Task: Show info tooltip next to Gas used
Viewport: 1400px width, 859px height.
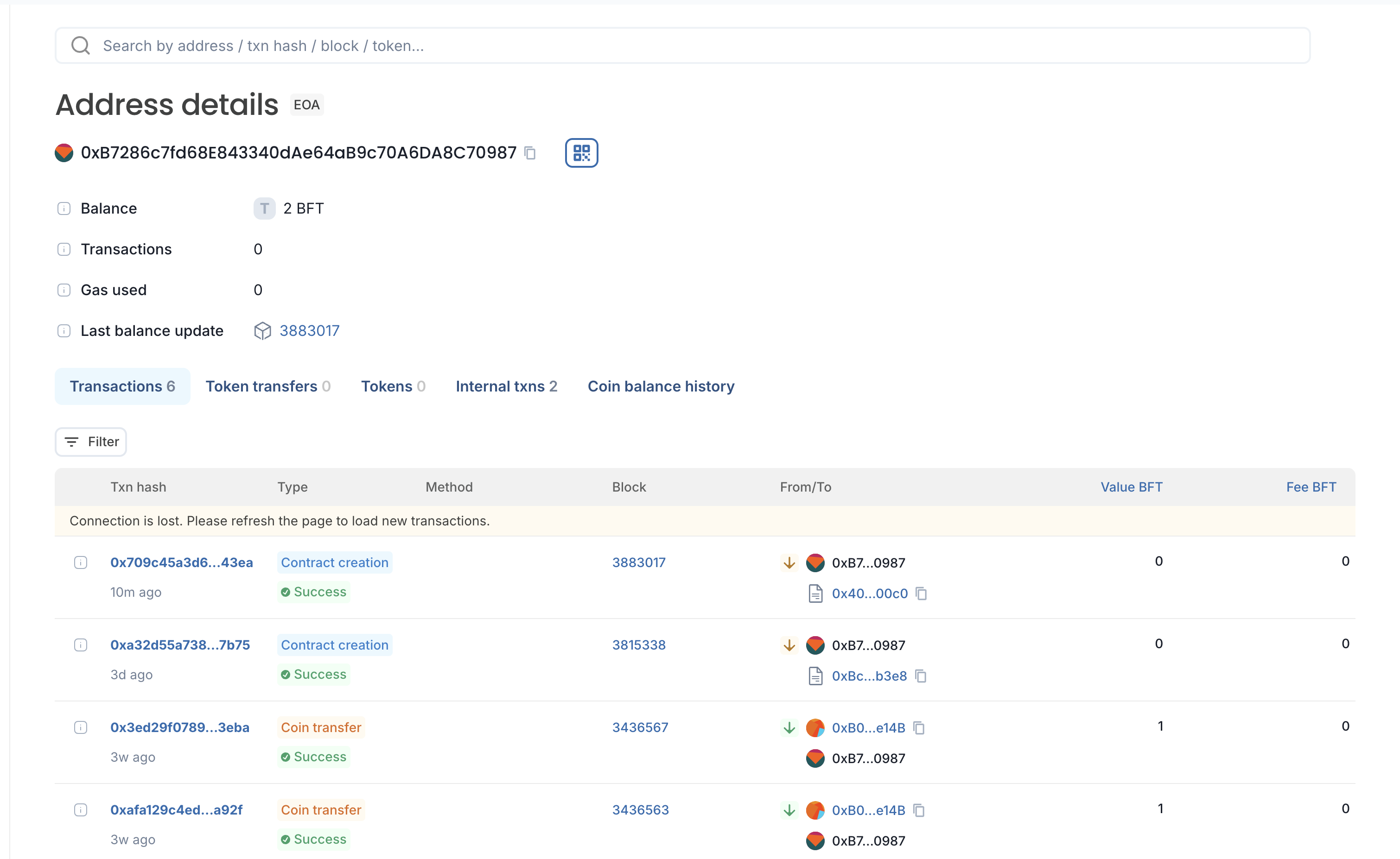Action: (x=64, y=291)
